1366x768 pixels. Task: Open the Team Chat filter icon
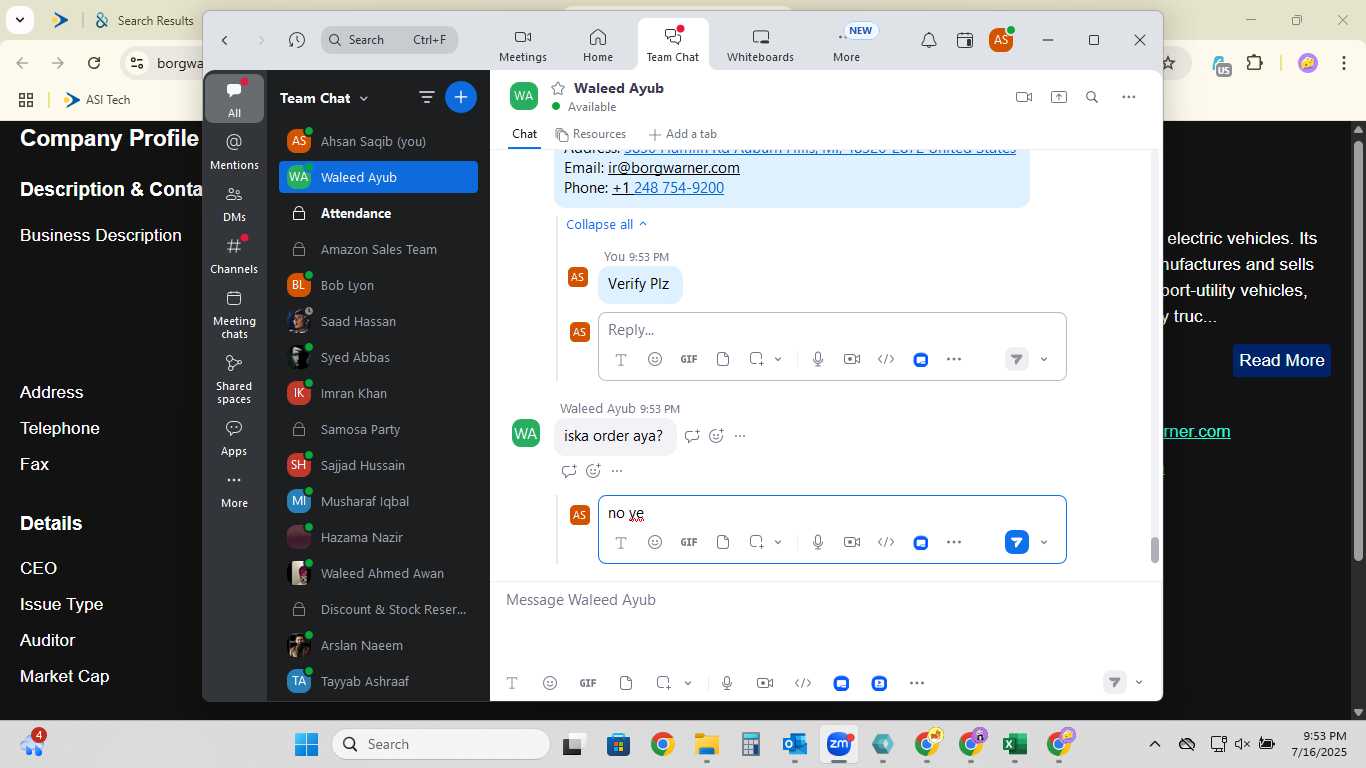pyautogui.click(x=426, y=97)
